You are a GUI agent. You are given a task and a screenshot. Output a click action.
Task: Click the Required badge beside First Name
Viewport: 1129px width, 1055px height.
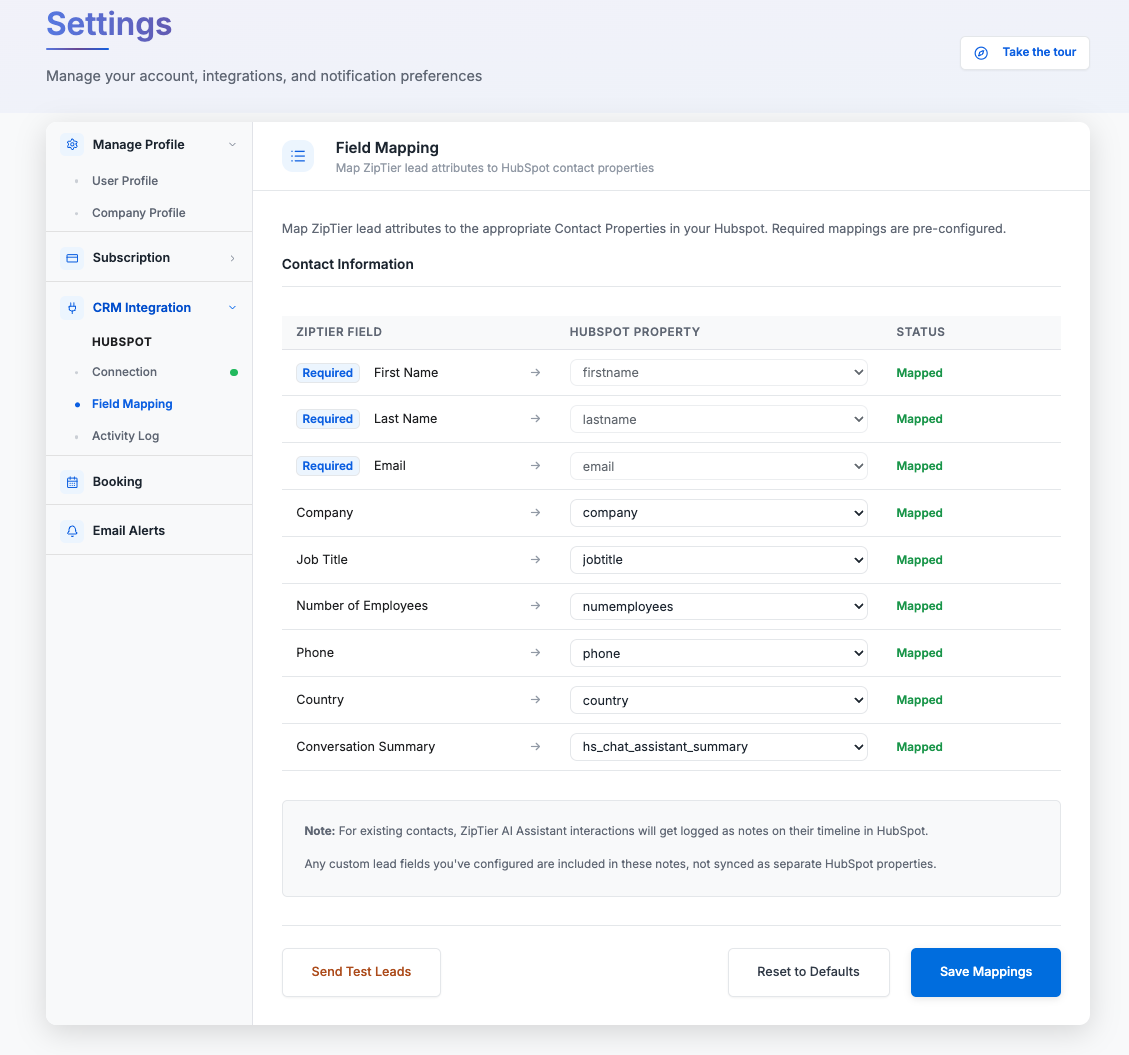328,373
